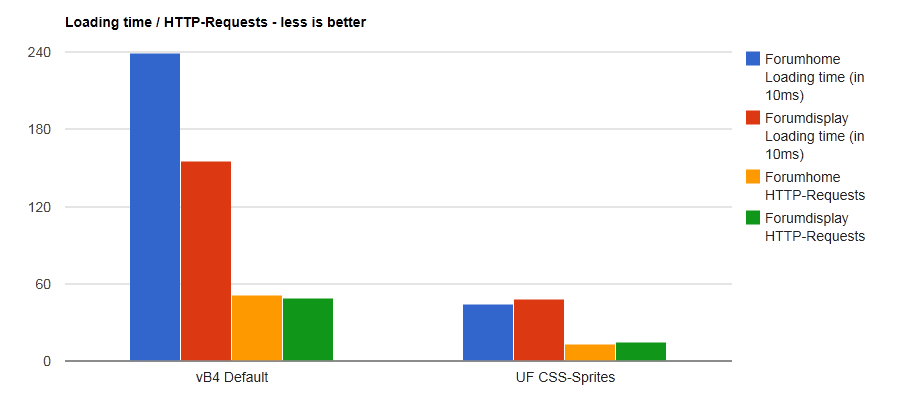Click the orange Forumhome HTTP-Requests legend swatch
The width and height of the screenshot is (900, 400).
click(753, 177)
